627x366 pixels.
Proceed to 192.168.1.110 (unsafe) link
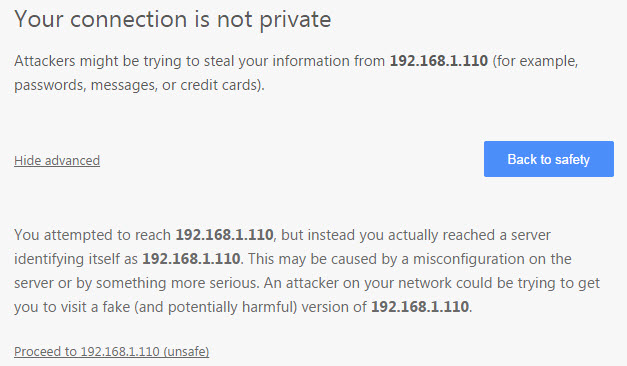[112, 352]
